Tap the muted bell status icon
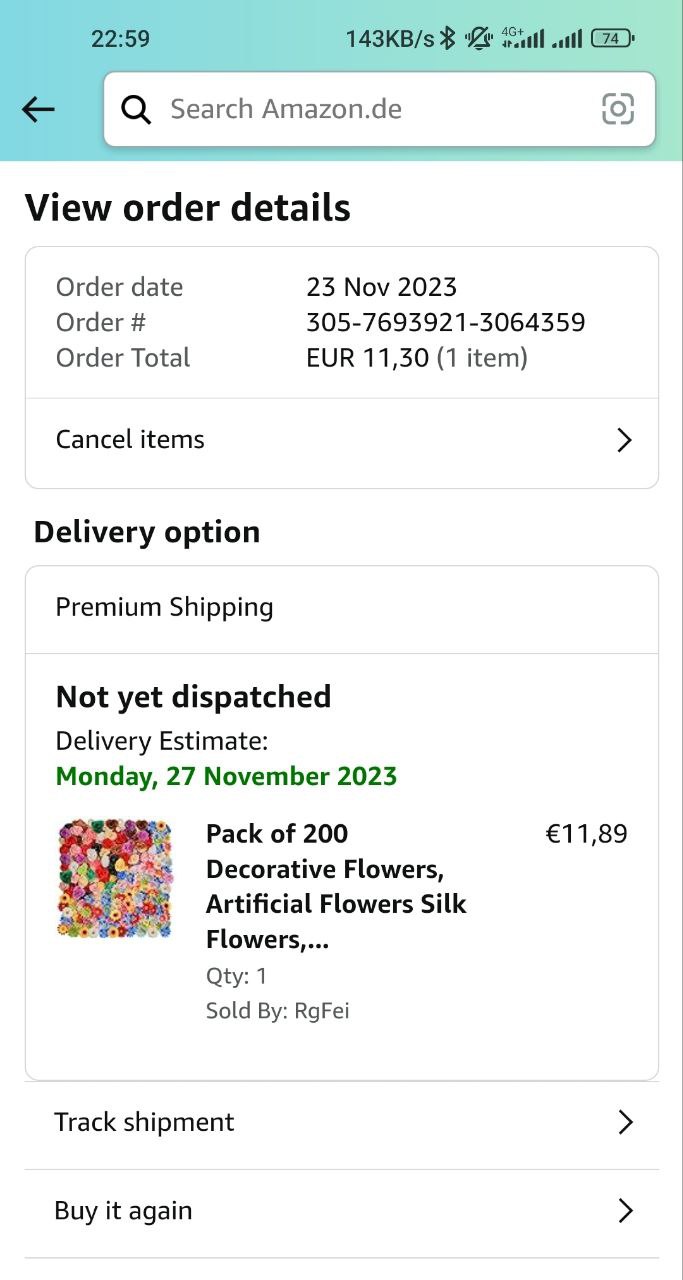Viewport: 683px width, 1280px height. tap(479, 39)
